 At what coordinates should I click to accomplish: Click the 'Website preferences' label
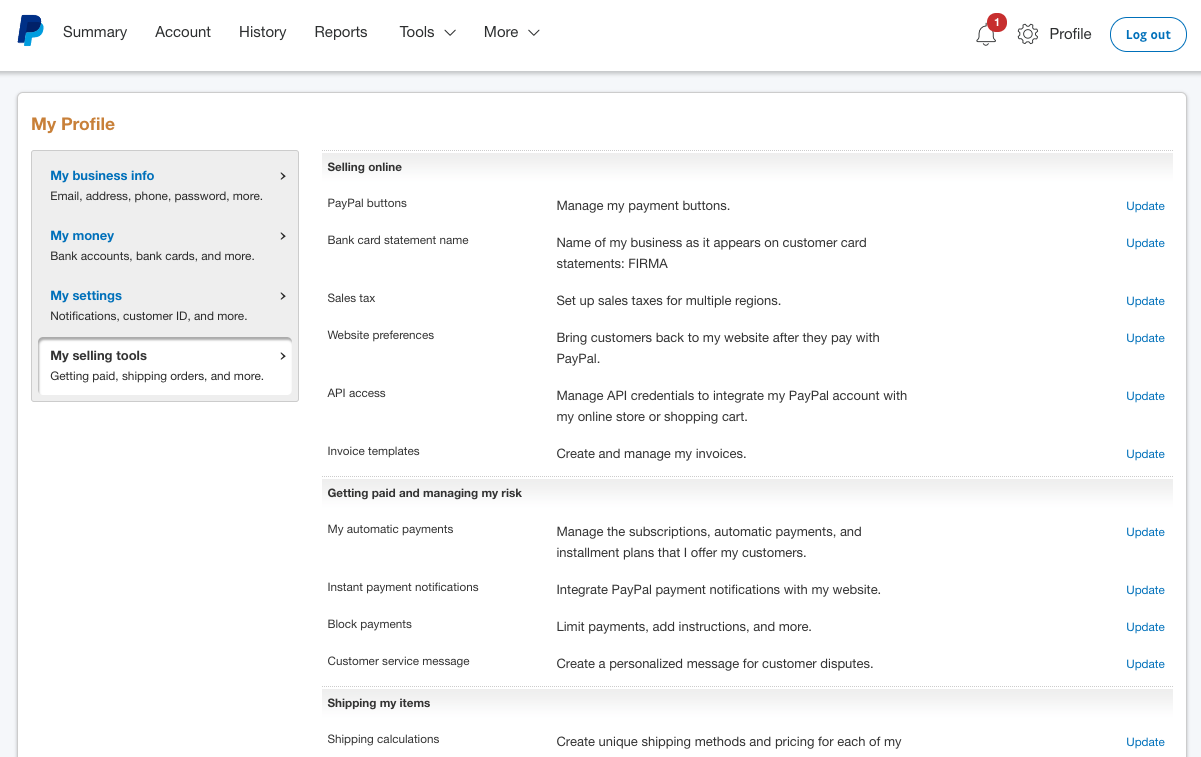point(380,335)
